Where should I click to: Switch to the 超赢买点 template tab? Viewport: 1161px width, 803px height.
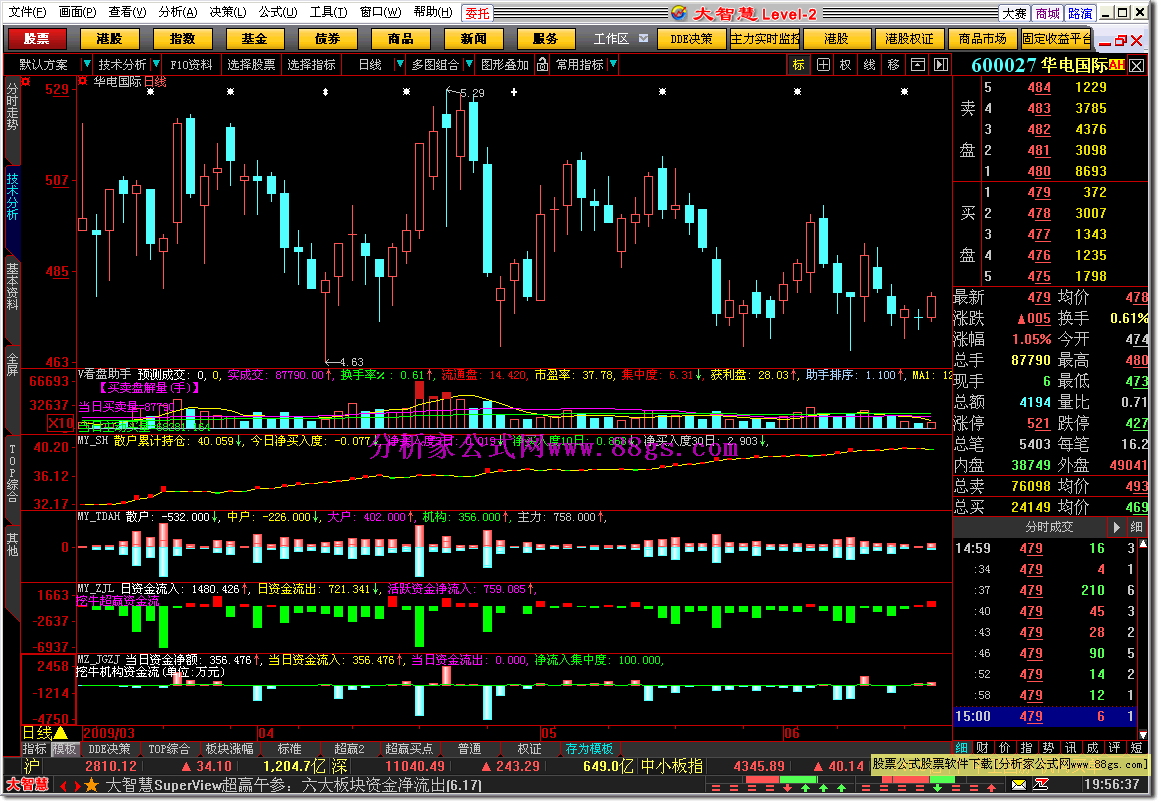pos(409,749)
